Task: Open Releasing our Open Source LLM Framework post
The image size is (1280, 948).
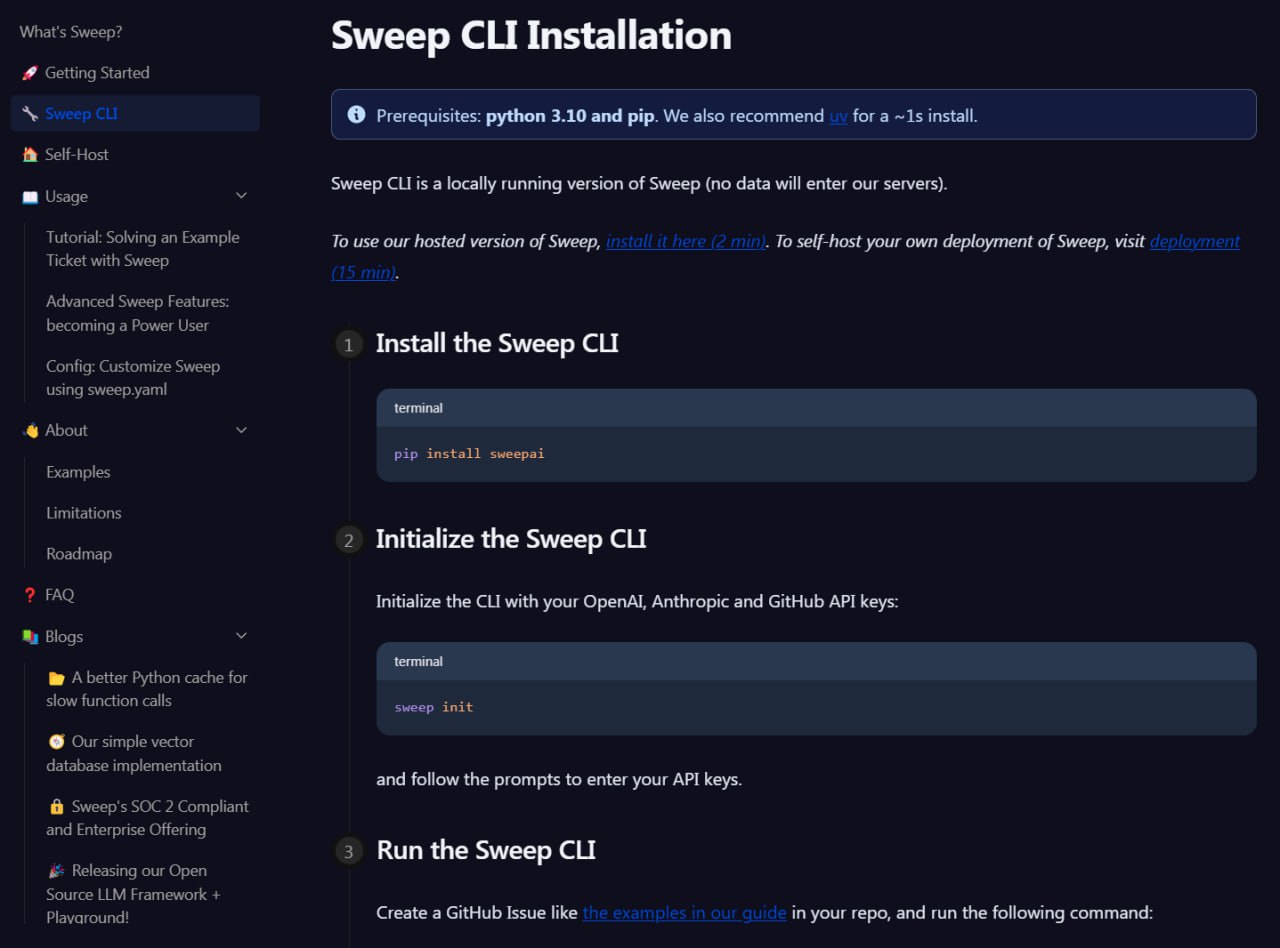Action: [133, 894]
